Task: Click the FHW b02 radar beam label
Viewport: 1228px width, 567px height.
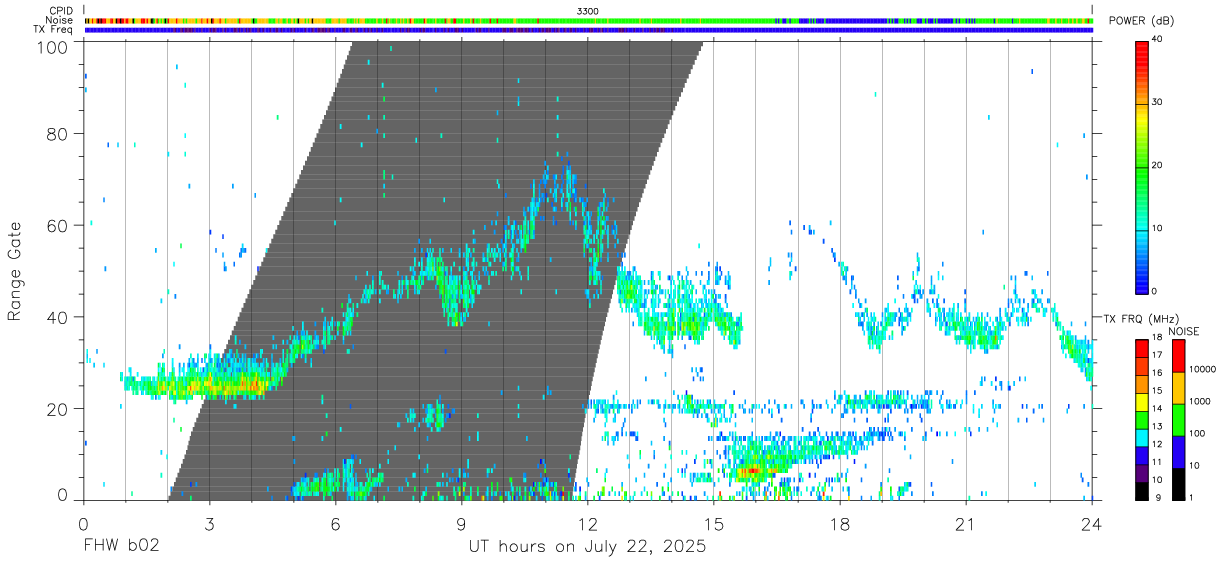Action: tap(121, 547)
